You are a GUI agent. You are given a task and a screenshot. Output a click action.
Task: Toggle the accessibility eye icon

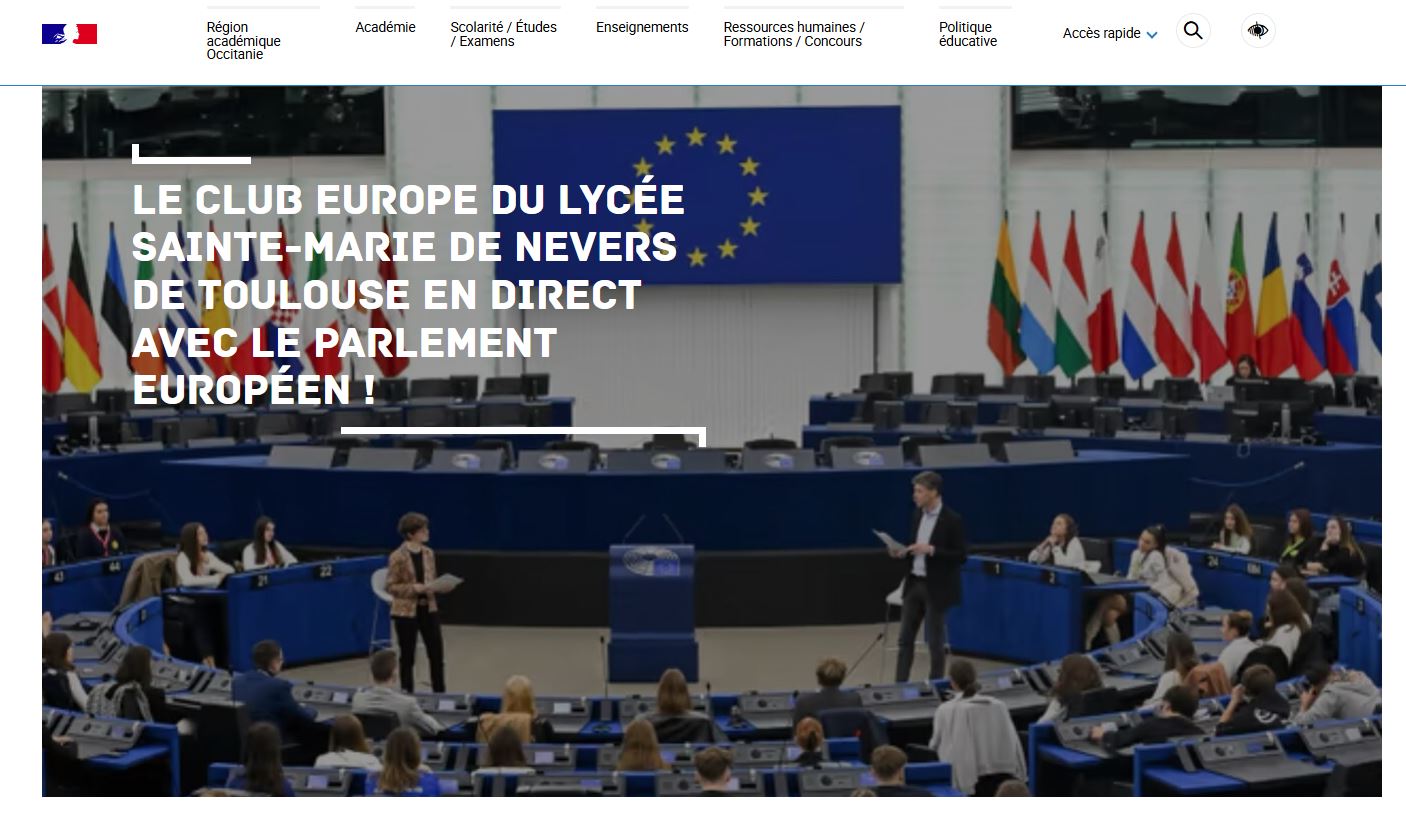click(1258, 31)
